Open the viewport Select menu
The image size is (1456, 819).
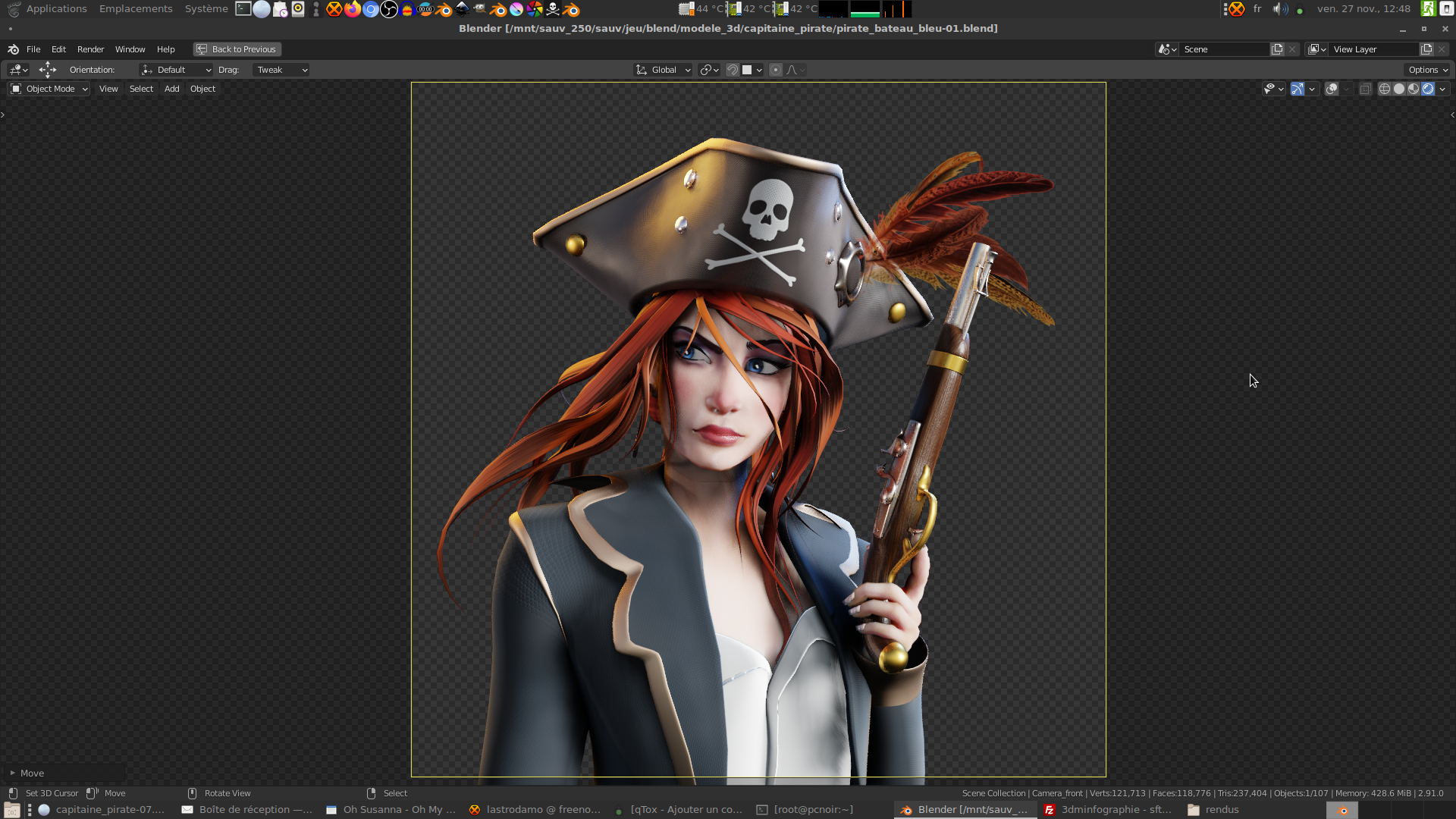(141, 89)
